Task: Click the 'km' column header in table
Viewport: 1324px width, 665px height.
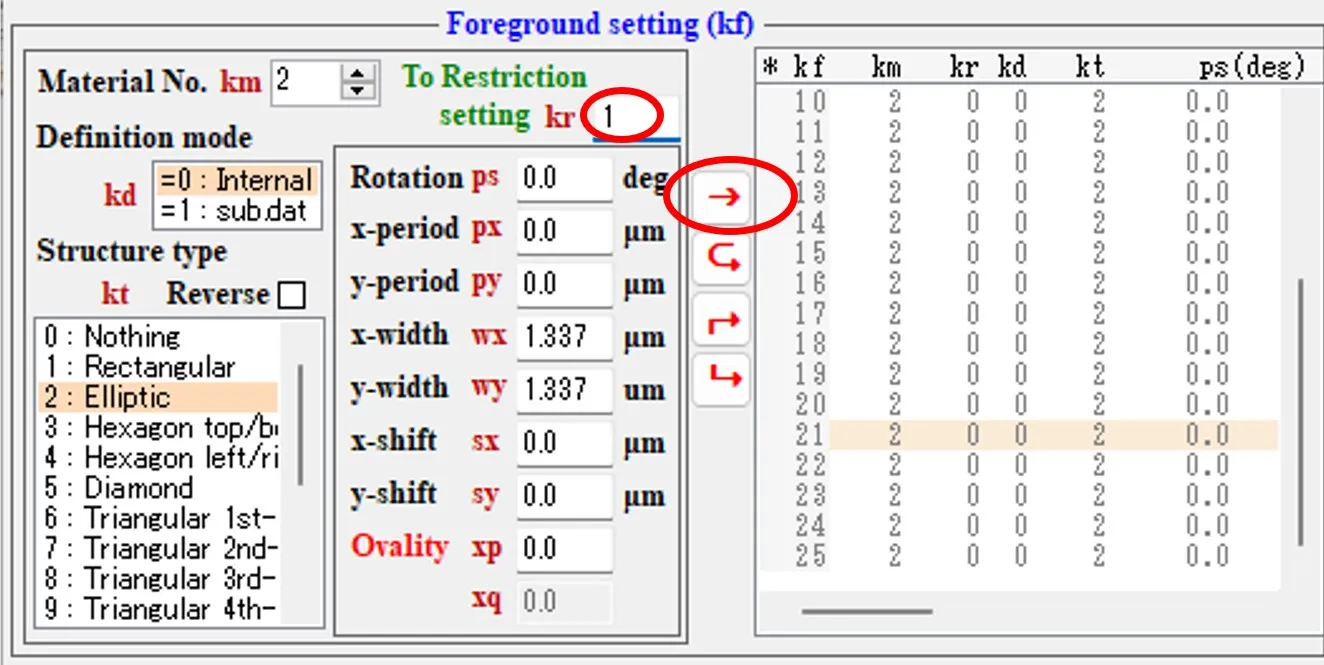Action: coord(886,67)
